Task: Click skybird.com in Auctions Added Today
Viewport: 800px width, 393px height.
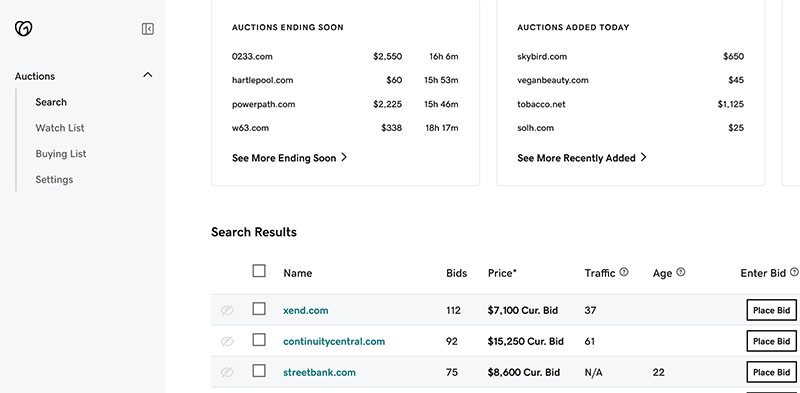Action: coord(542,56)
